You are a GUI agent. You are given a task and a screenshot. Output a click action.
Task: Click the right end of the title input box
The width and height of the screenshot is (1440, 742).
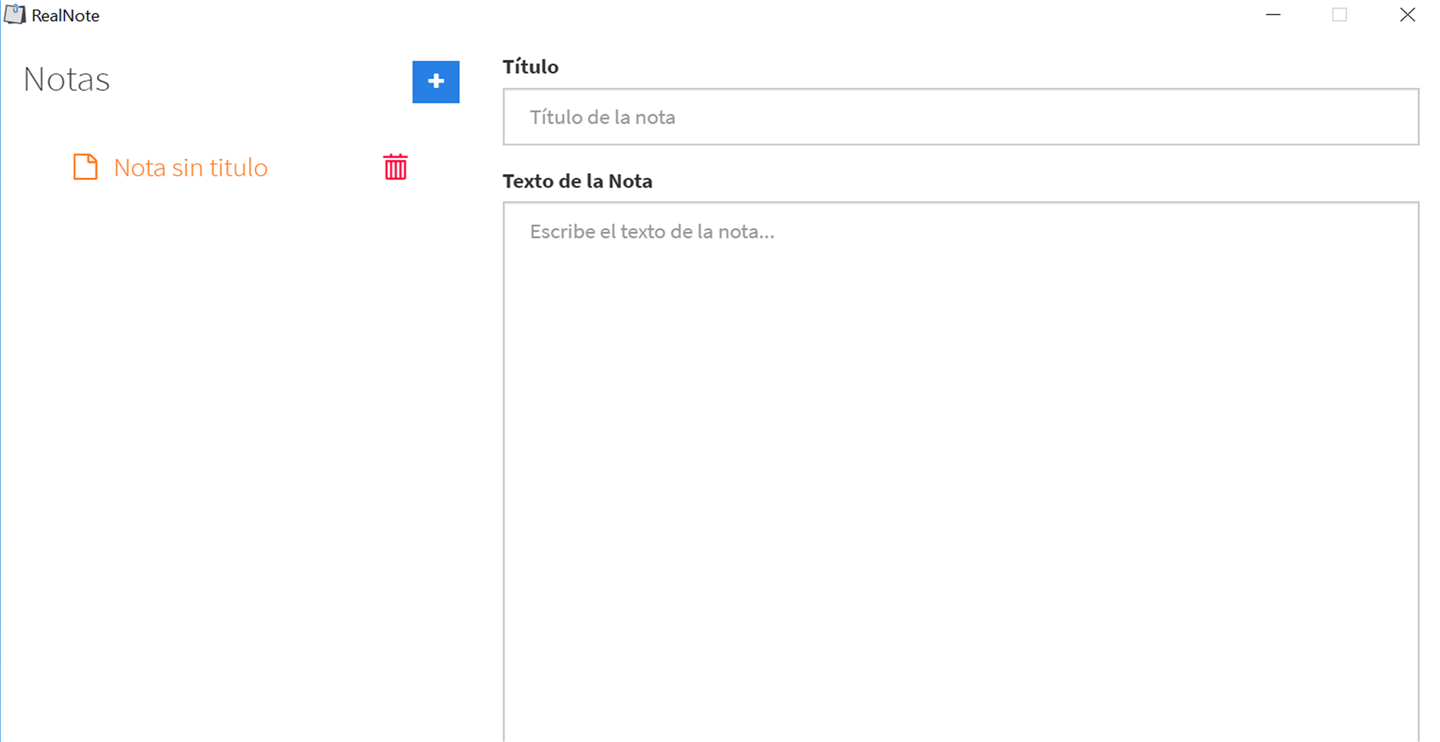tap(1380, 117)
